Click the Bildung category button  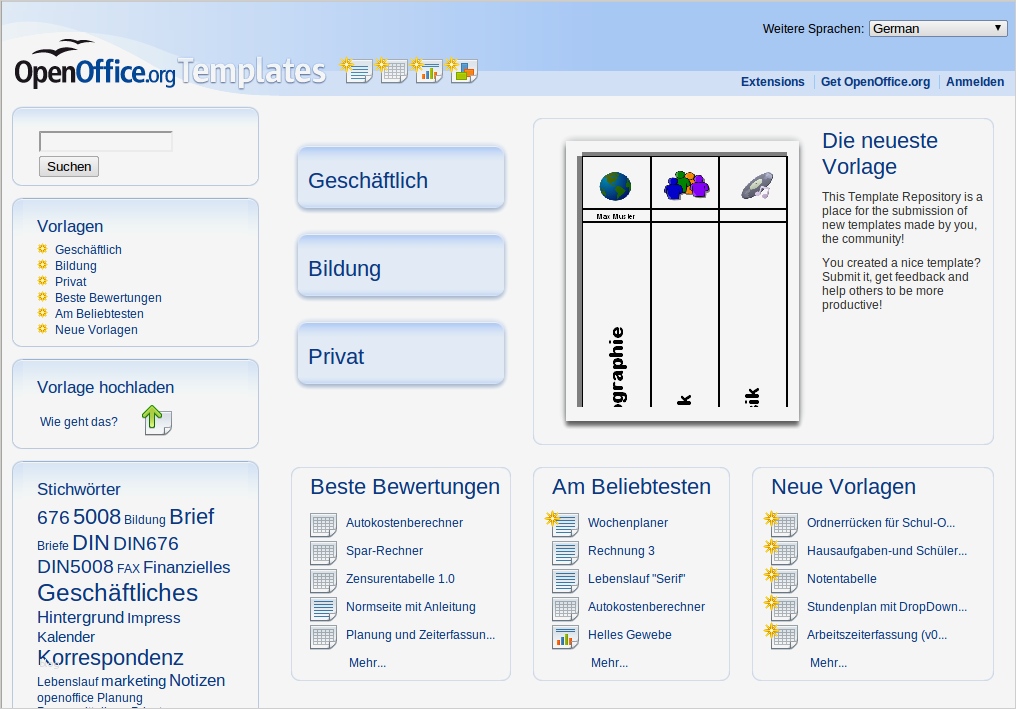click(399, 266)
